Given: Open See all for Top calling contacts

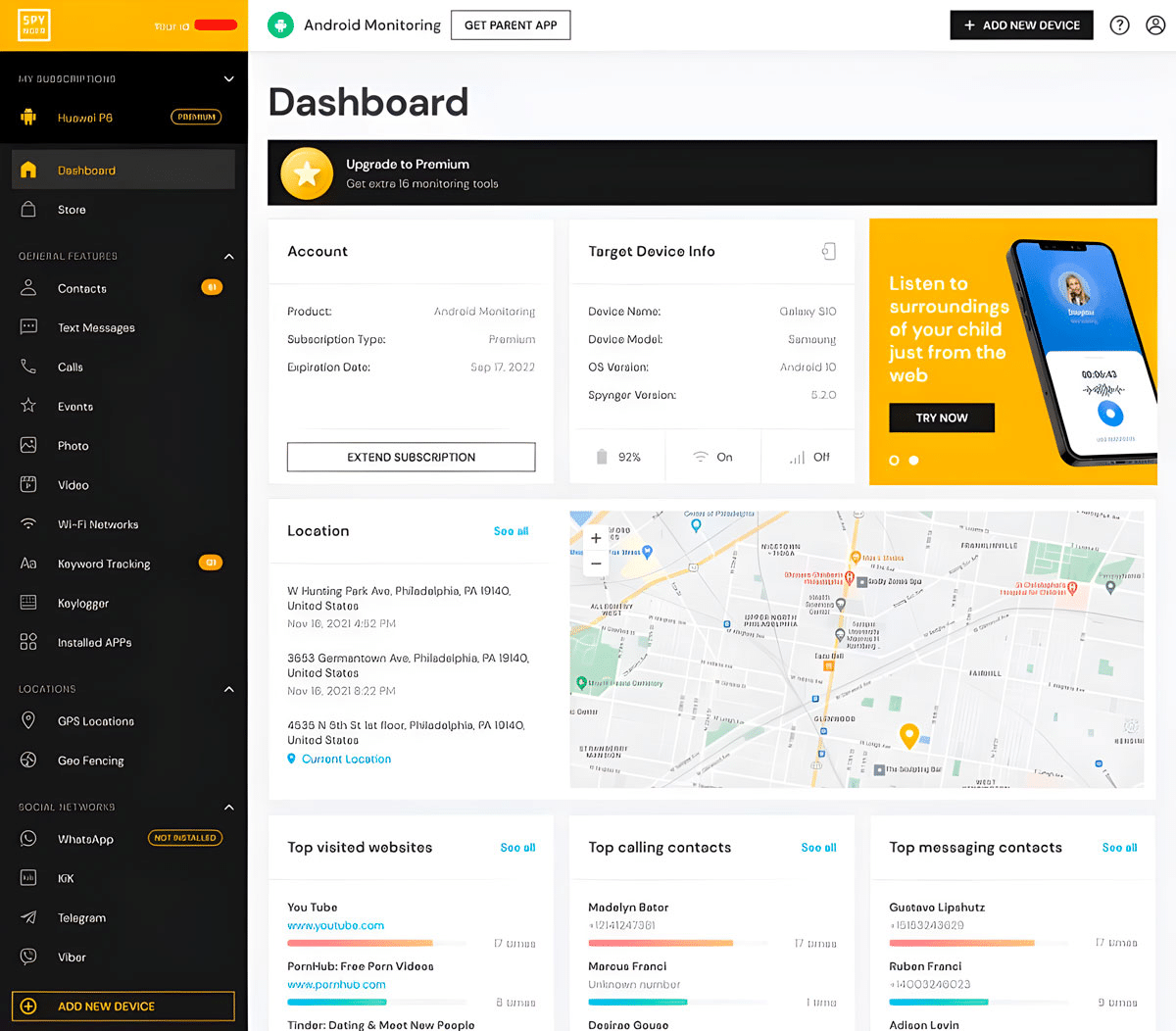Looking at the screenshot, I should pos(818,848).
